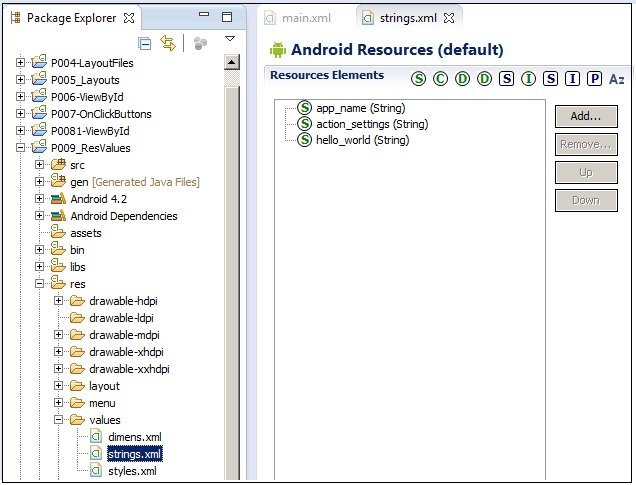Toggle the square I Integer Array filter
Viewport: 636px width, 485px height.
tap(572, 79)
